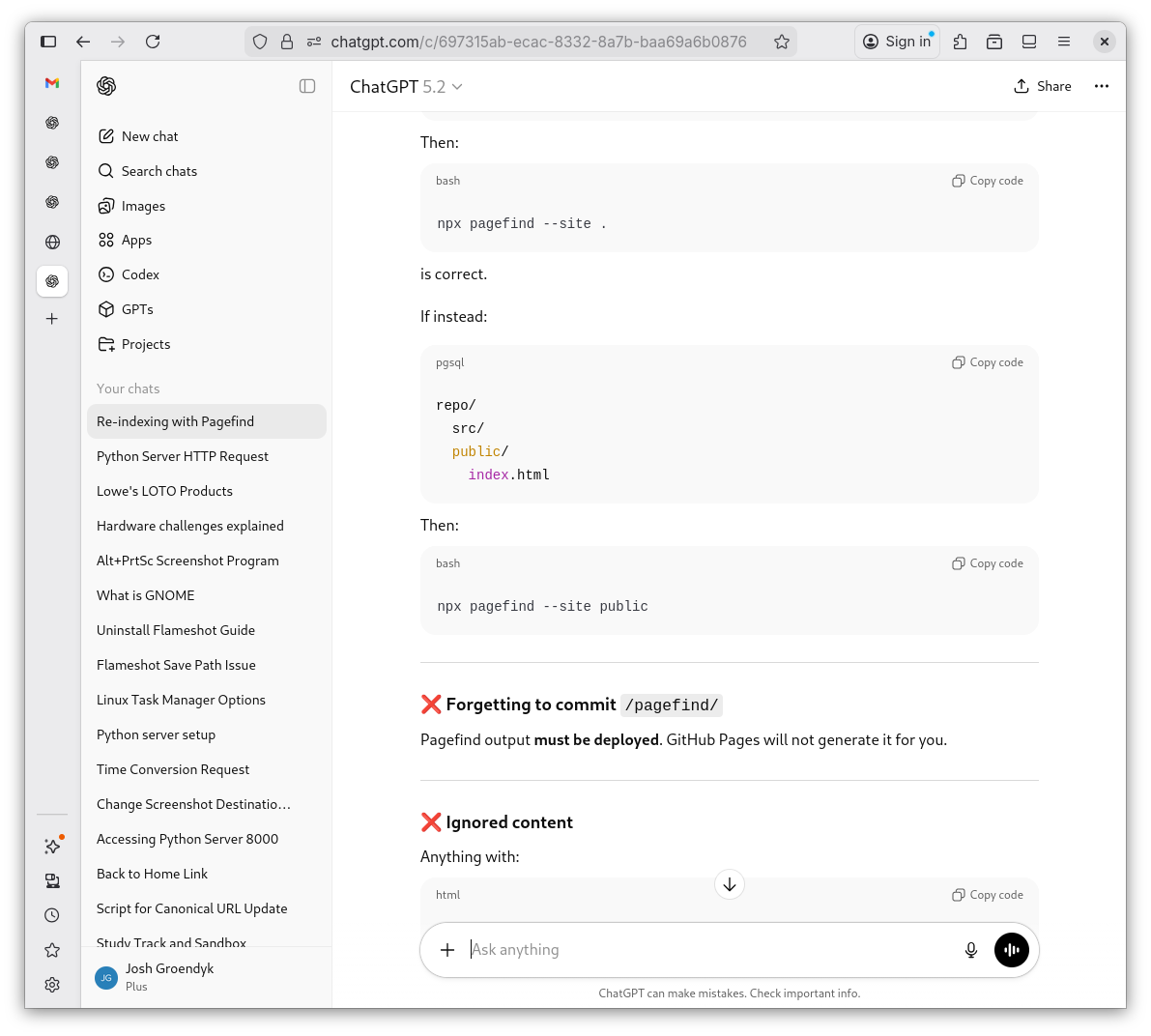Click the down arrow over the html code block
Image resolution: width=1151 pixels, height=1036 pixels.
click(729, 883)
